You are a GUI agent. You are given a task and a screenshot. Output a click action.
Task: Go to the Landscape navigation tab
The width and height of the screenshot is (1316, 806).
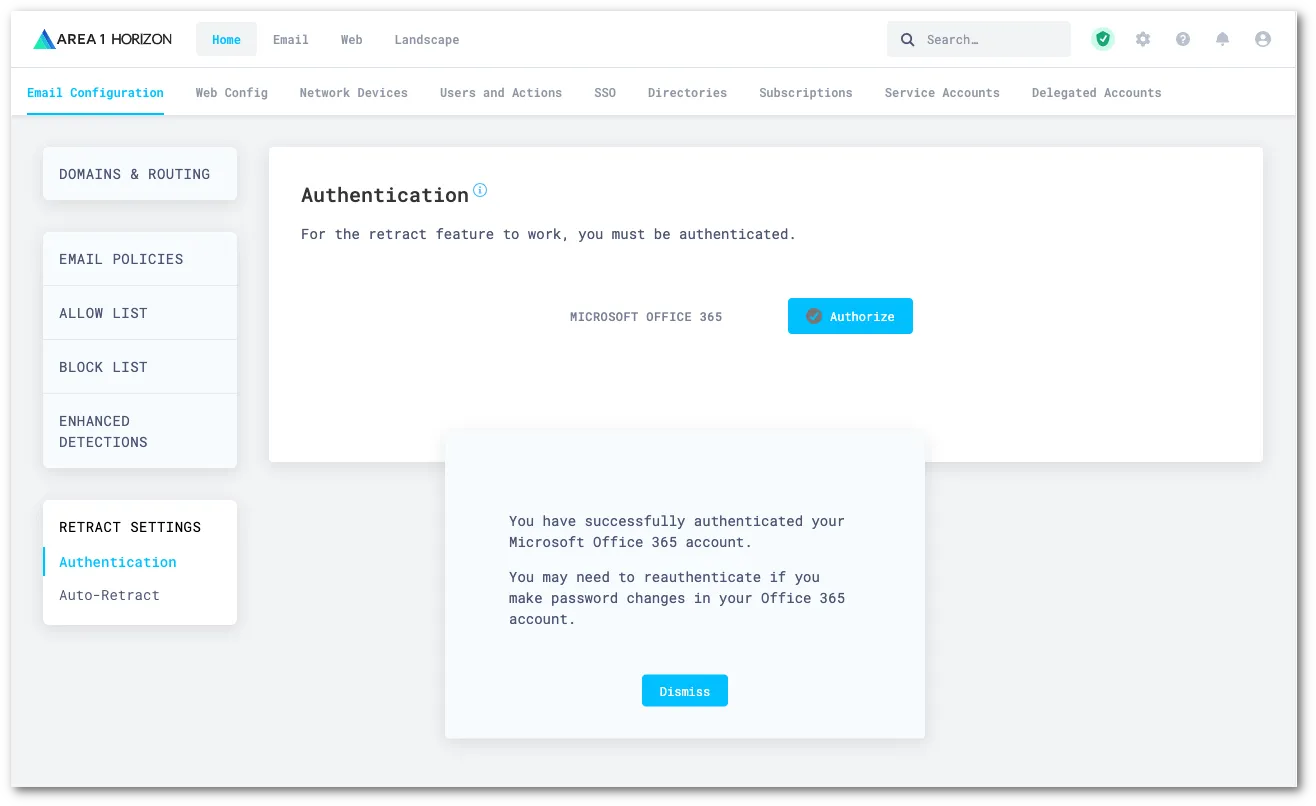(x=426, y=40)
